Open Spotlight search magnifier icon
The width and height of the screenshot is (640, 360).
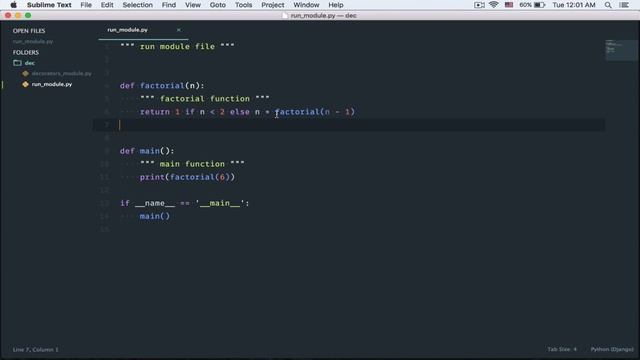[608, 5]
